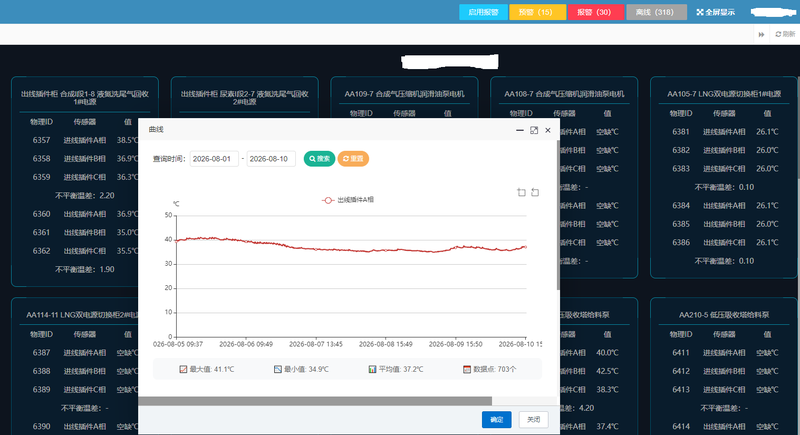
Task: Maximize the 曲线 dialog
Action: pyautogui.click(x=534, y=131)
